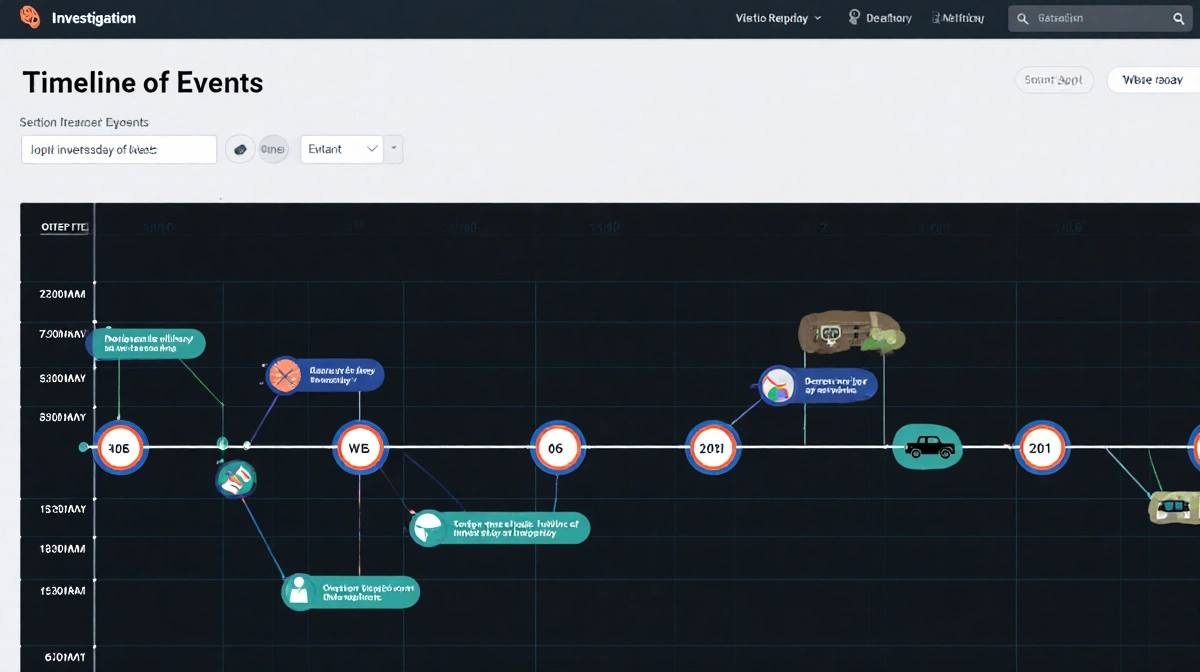Select the teal helmet event icon
Image resolution: width=1200 pixels, height=672 pixels.
[427, 527]
